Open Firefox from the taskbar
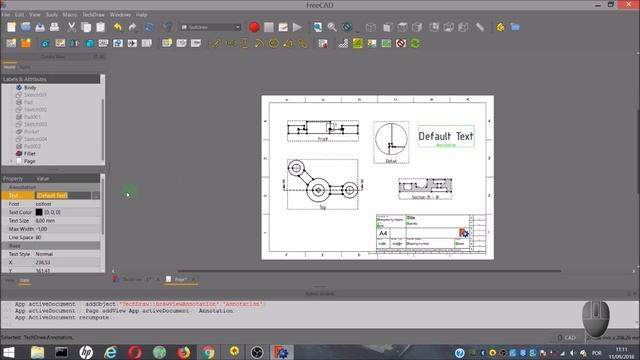This screenshot has width=640, height=360. click(x=184, y=352)
